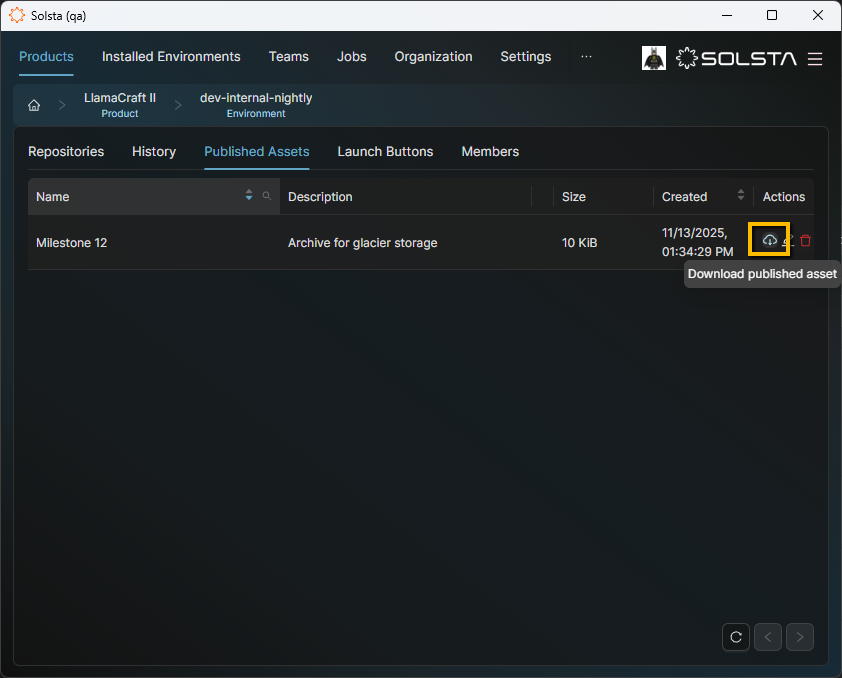Viewport: 842px width, 678px height.
Task: Show the Members tab
Action: pos(490,151)
